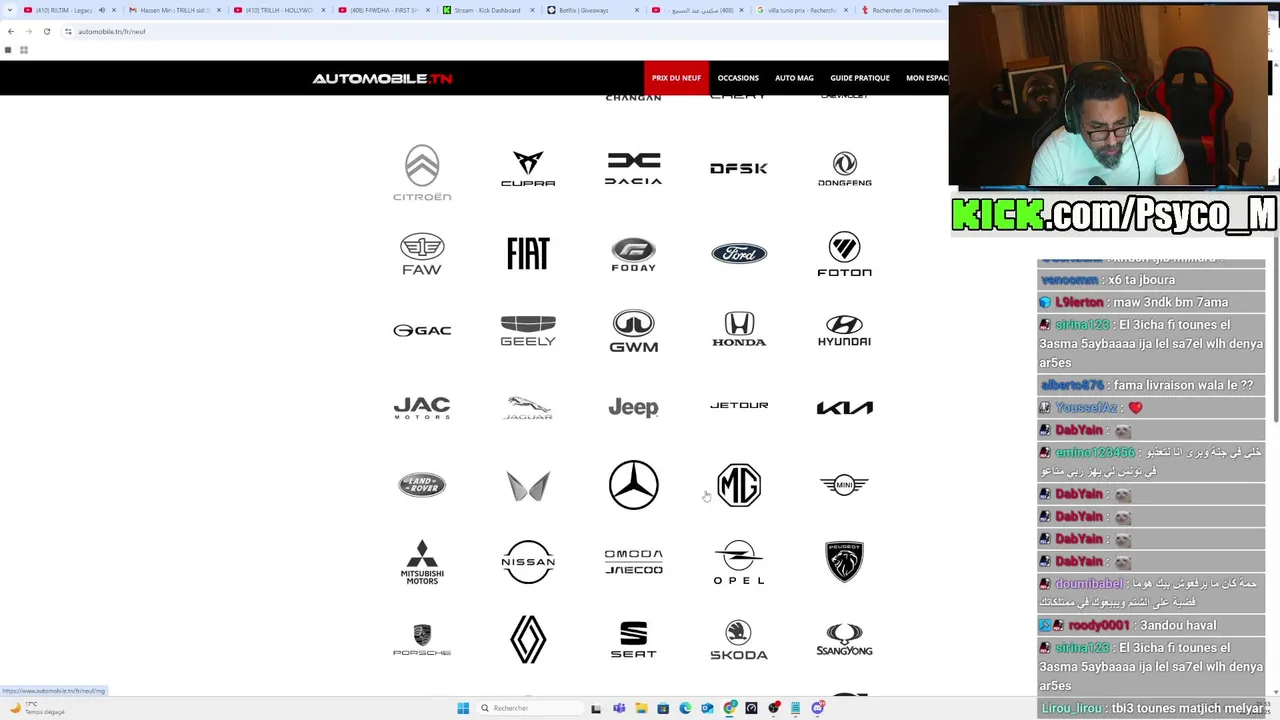Image resolution: width=1280 pixels, height=720 pixels.
Task: Open the SsangYong brand logo
Action: [x=845, y=640]
